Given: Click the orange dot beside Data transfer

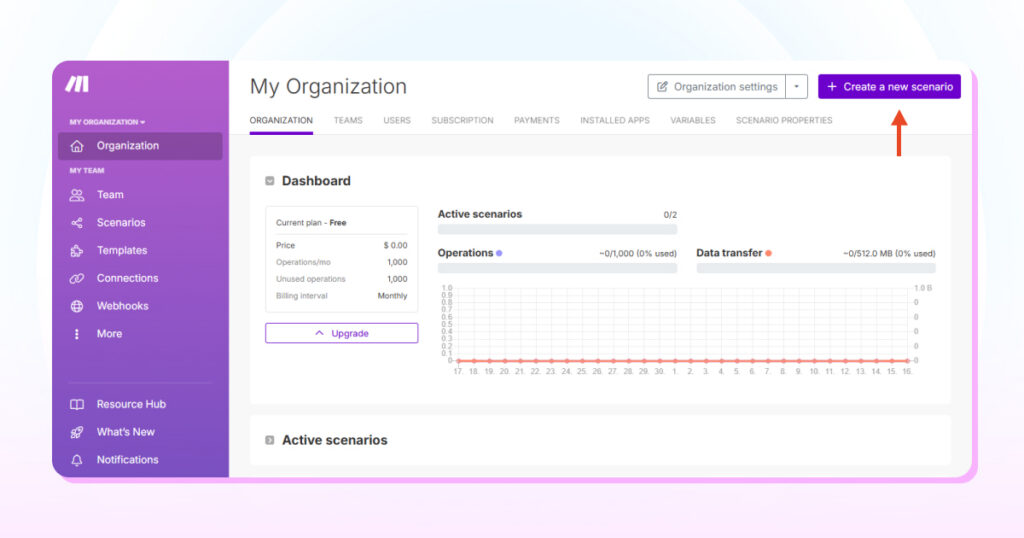Looking at the screenshot, I should click(769, 253).
